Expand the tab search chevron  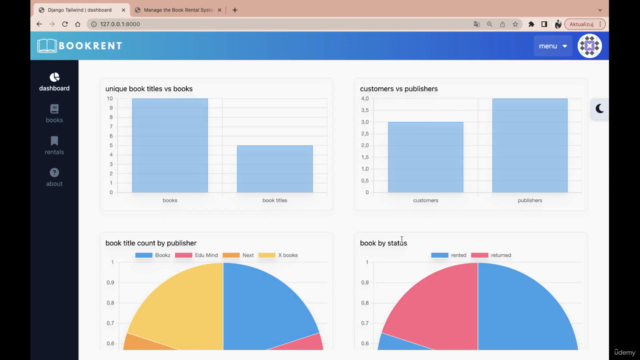pos(600,10)
